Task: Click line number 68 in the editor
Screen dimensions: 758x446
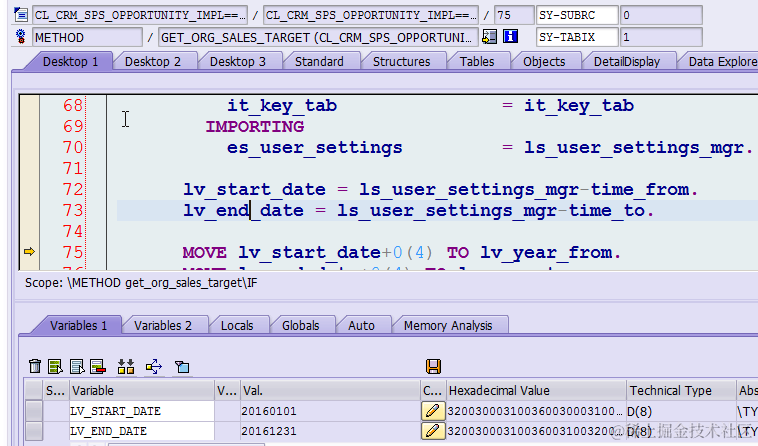Action: pyautogui.click(x=73, y=105)
